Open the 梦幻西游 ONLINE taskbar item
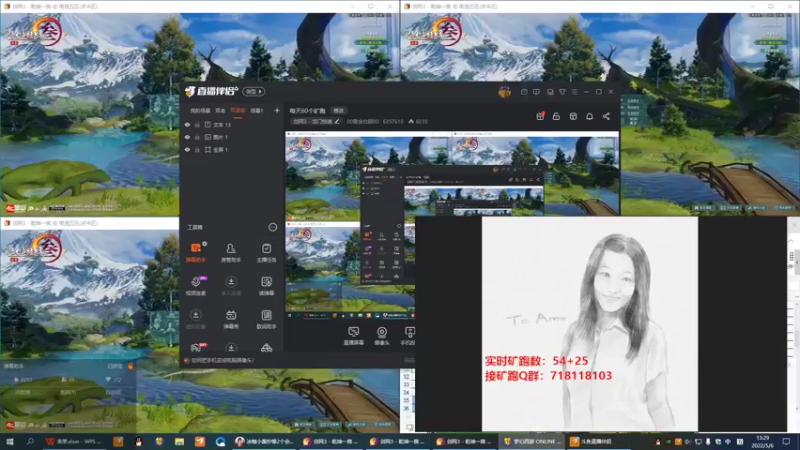The image size is (800, 450). [531, 442]
